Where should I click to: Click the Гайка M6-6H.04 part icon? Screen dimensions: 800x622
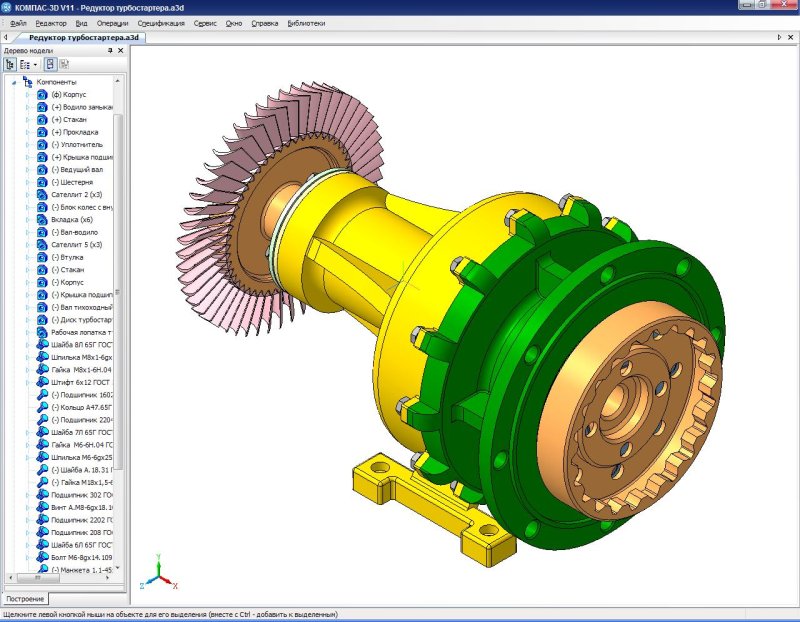[x=42, y=444]
